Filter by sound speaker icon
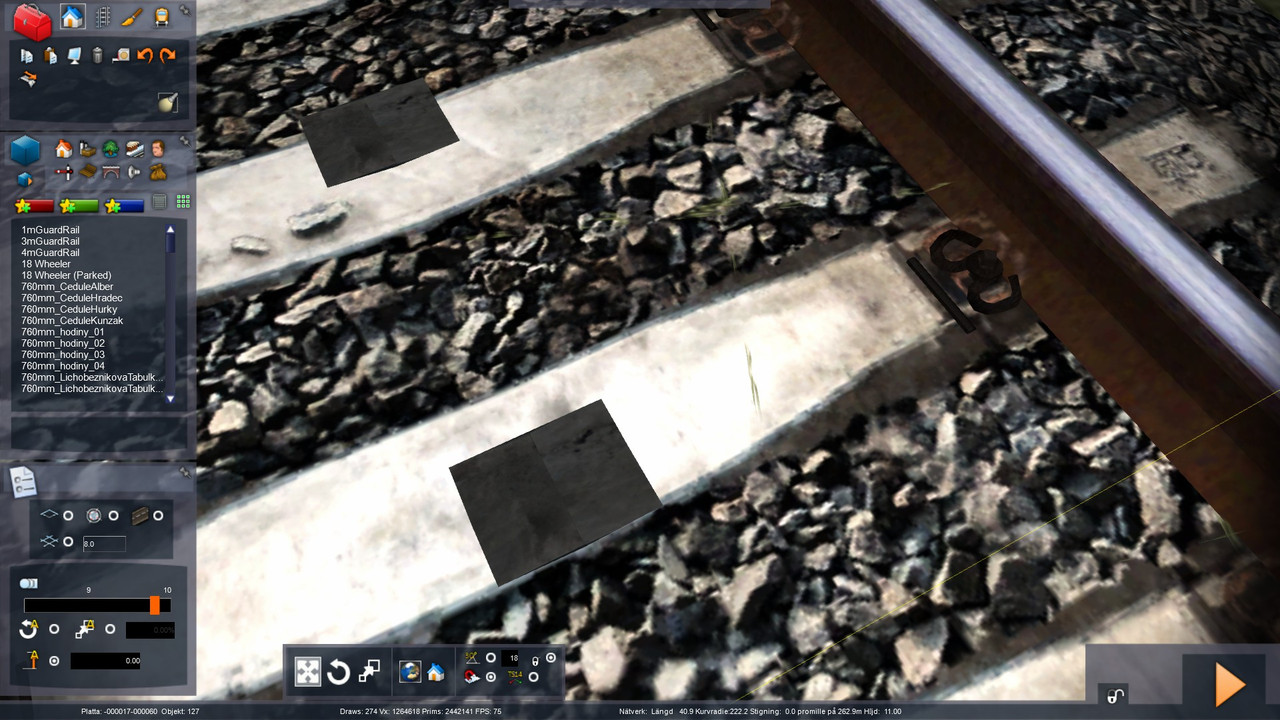 tap(135, 172)
